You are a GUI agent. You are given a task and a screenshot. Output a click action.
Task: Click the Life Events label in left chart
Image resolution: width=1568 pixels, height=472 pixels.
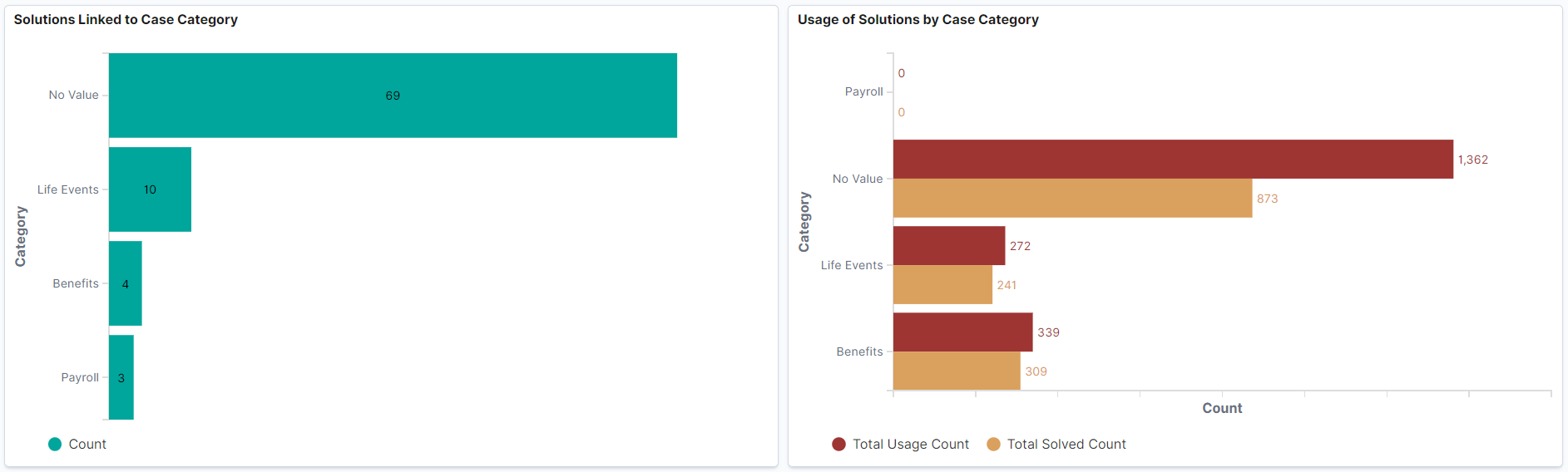pos(67,189)
